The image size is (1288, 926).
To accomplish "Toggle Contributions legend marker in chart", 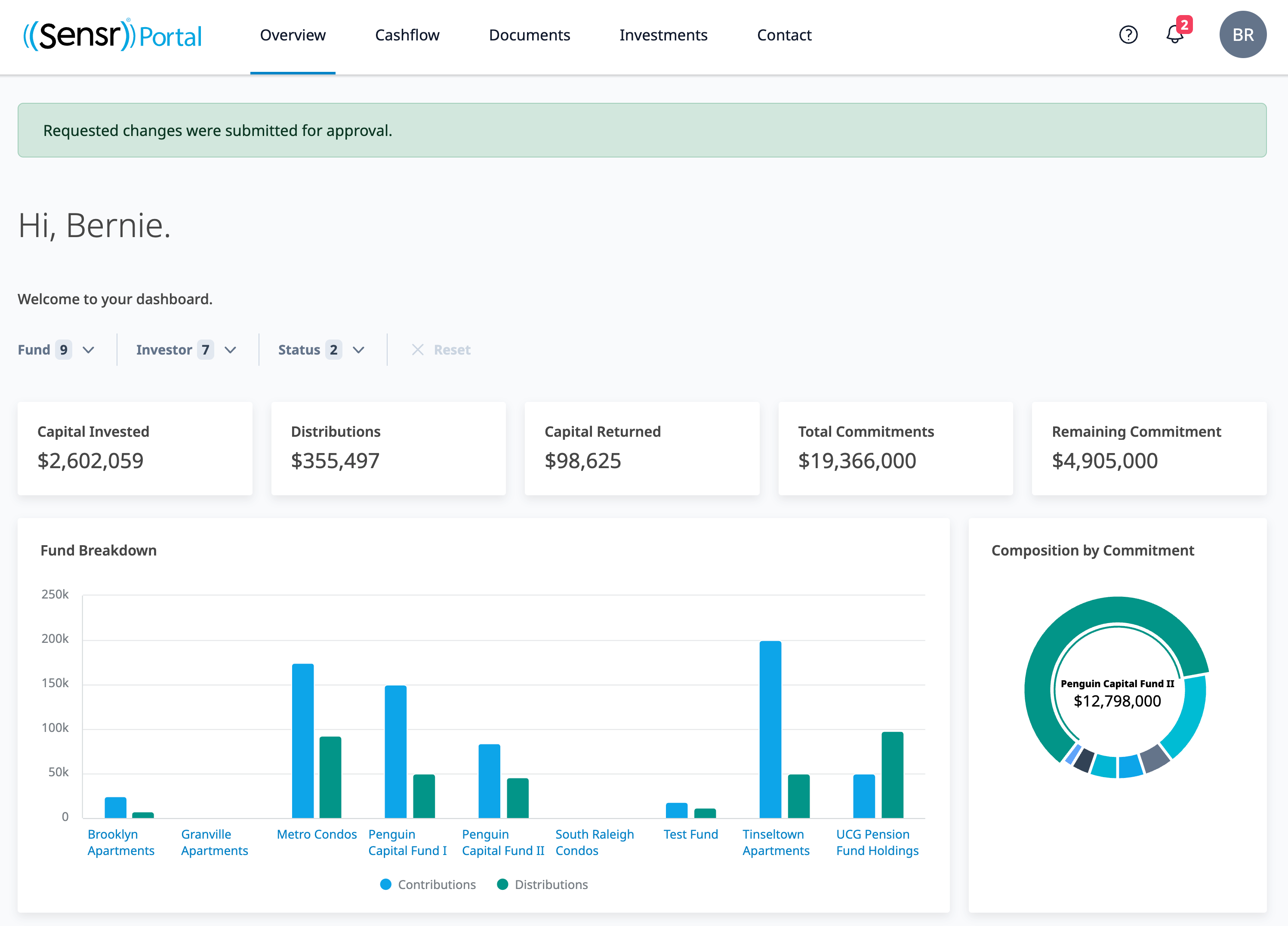I will (x=385, y=884).
